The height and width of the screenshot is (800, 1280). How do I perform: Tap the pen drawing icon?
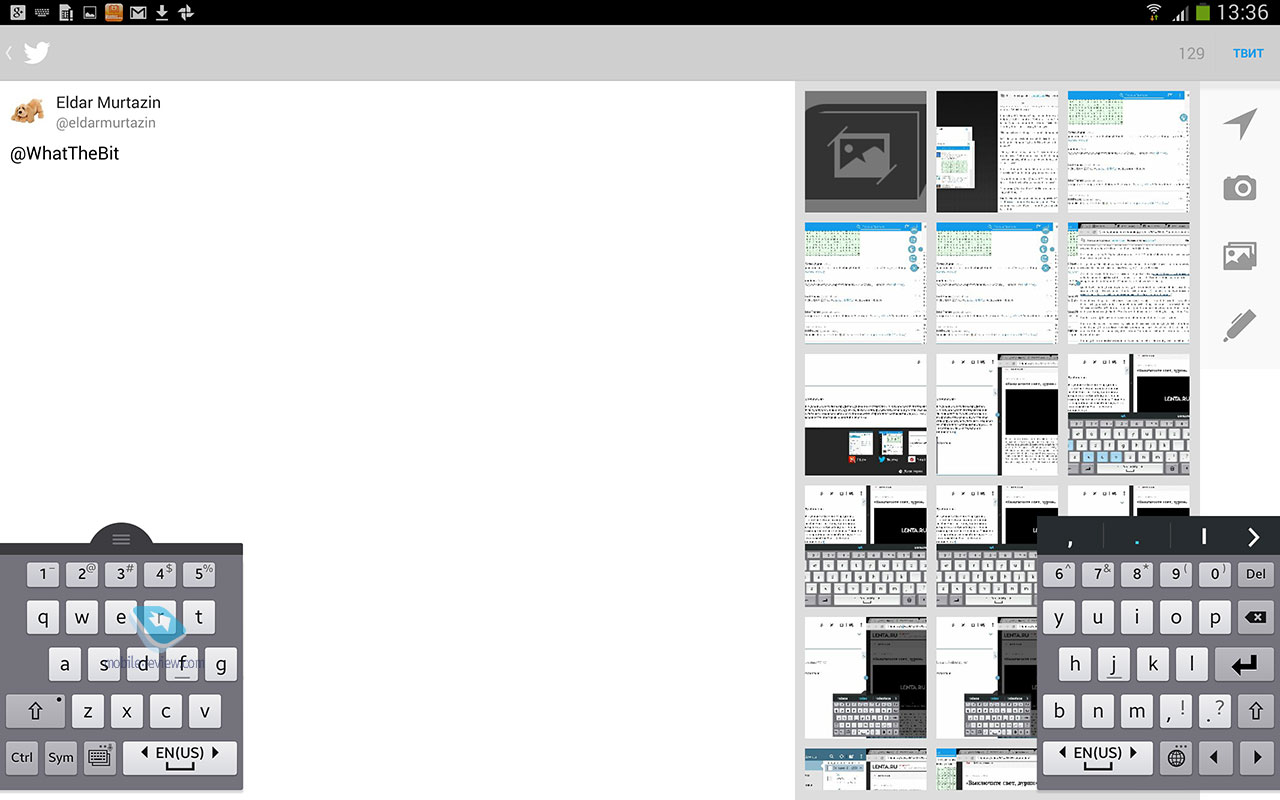pos(1239,326)
